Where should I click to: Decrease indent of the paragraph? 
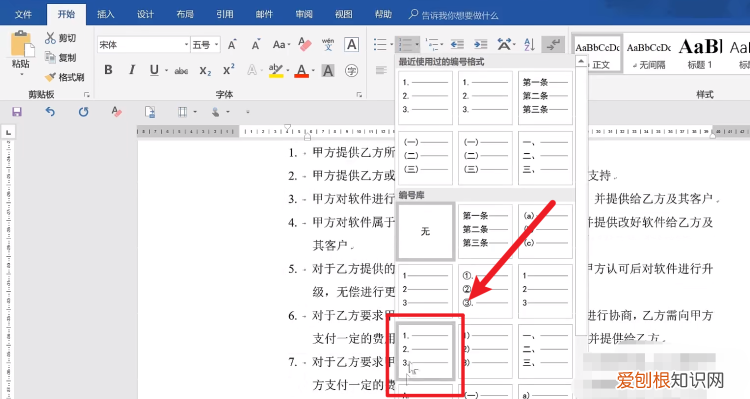(x=457, y=44)
